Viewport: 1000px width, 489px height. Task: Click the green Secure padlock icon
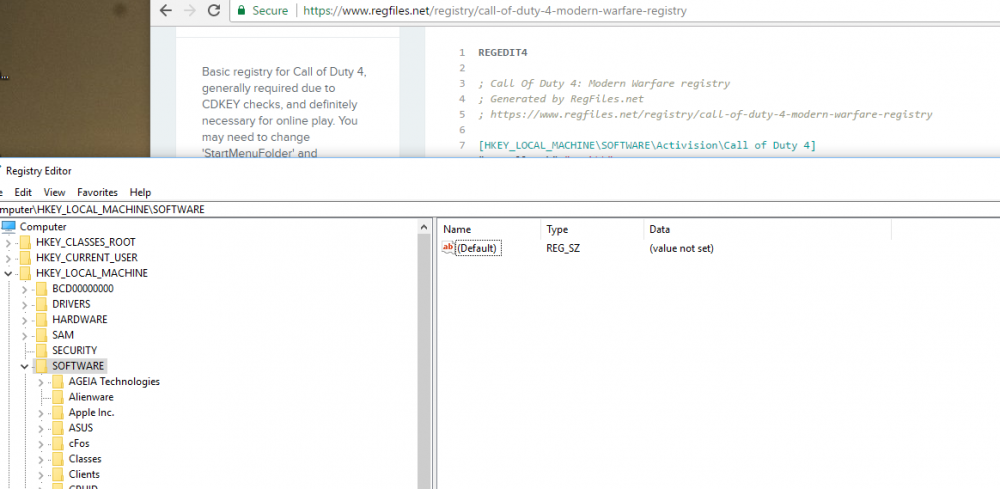[240, 11]
